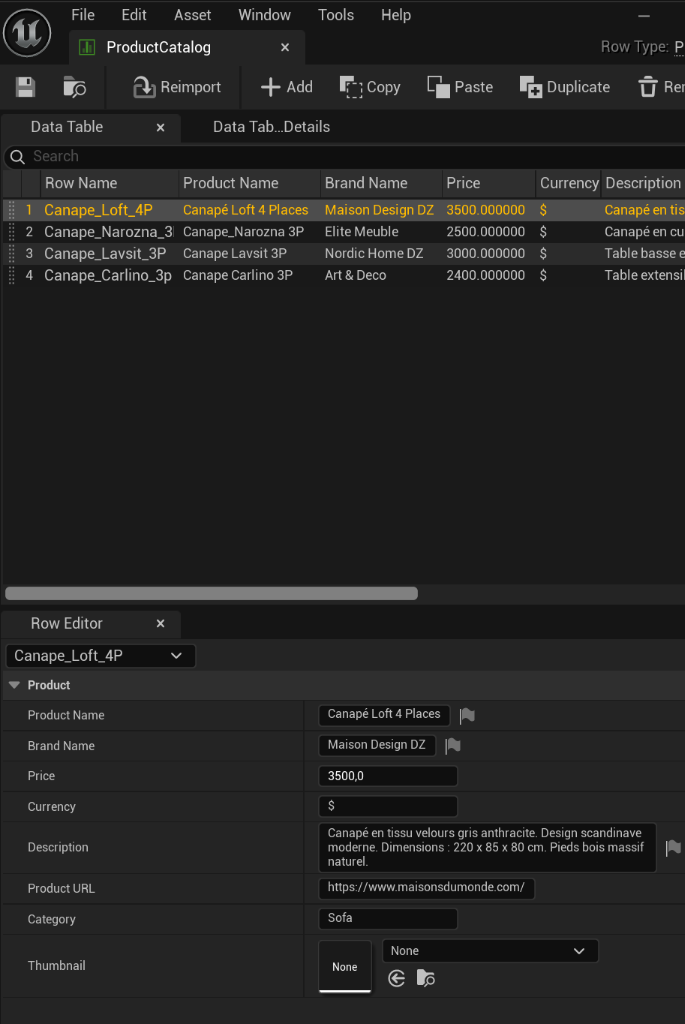Browse to asset in Content Browser icon
The width and height of the screenshot is (685, 1024).
[74, 87]
